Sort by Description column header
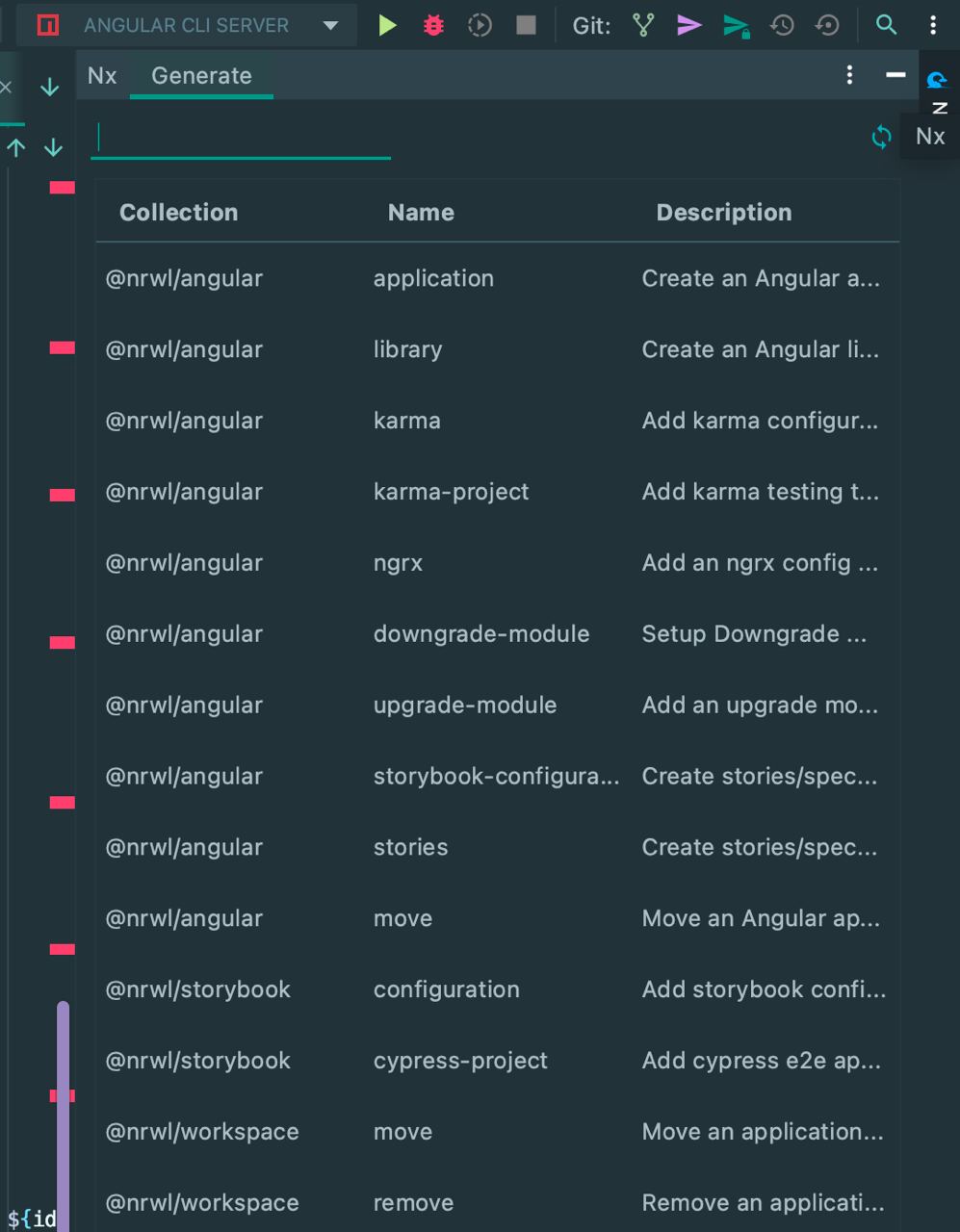This screenshot has height=1232, width=960. coord(724,213)
